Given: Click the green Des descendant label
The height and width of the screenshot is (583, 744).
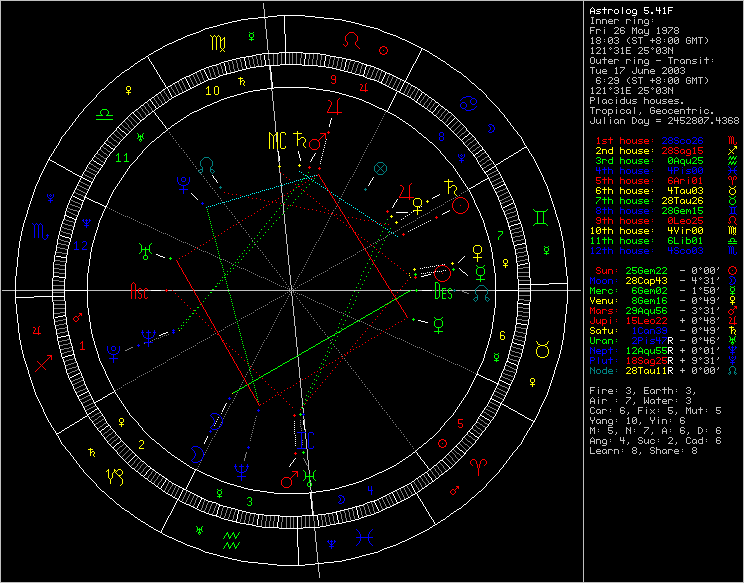Looking at the screenshot, I should [443, 294].
